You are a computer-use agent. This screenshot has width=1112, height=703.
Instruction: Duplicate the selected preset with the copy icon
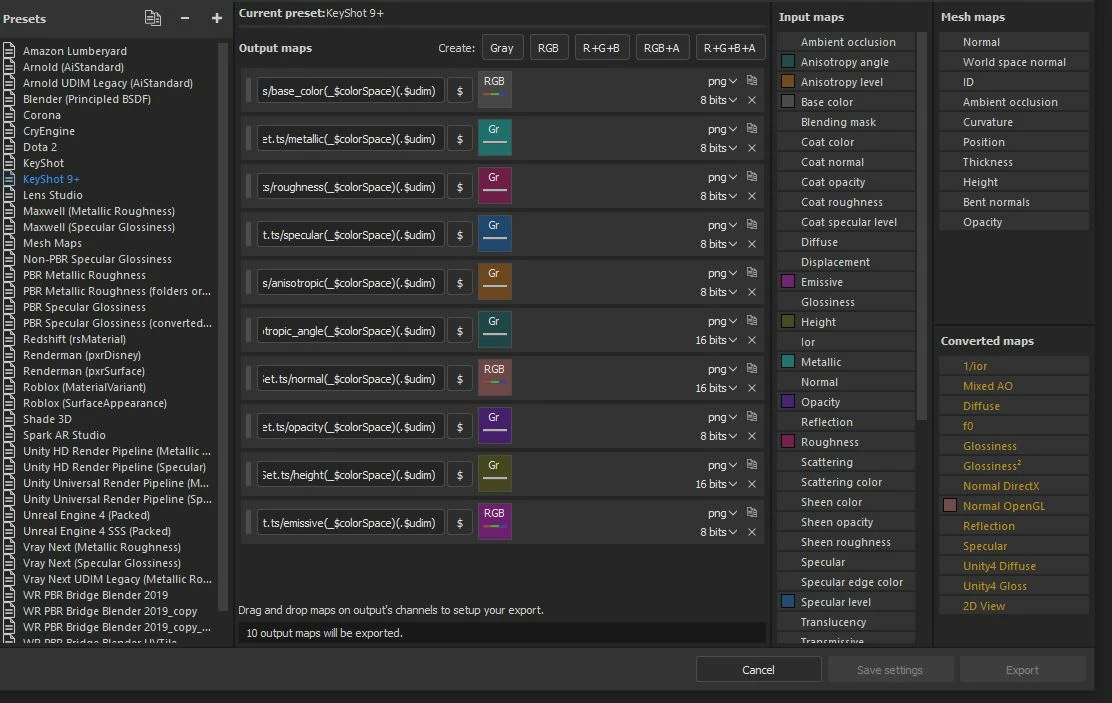coord(152,18)
